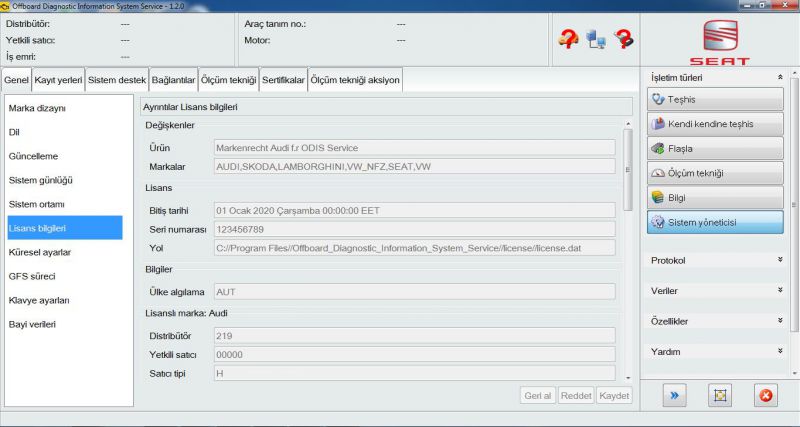Click the fullscreen frame icon button
The image size is (800, 427).
pyautogui.click(x=720, y=395)
